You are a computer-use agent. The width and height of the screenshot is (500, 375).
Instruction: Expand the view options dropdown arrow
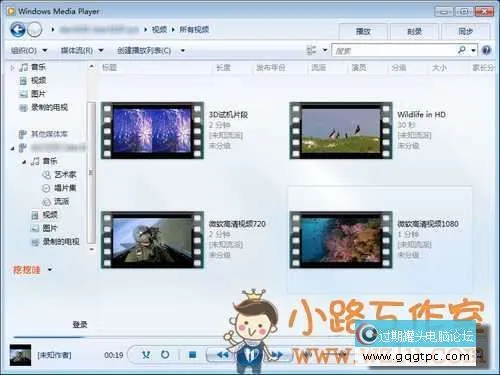pos(325,50)
